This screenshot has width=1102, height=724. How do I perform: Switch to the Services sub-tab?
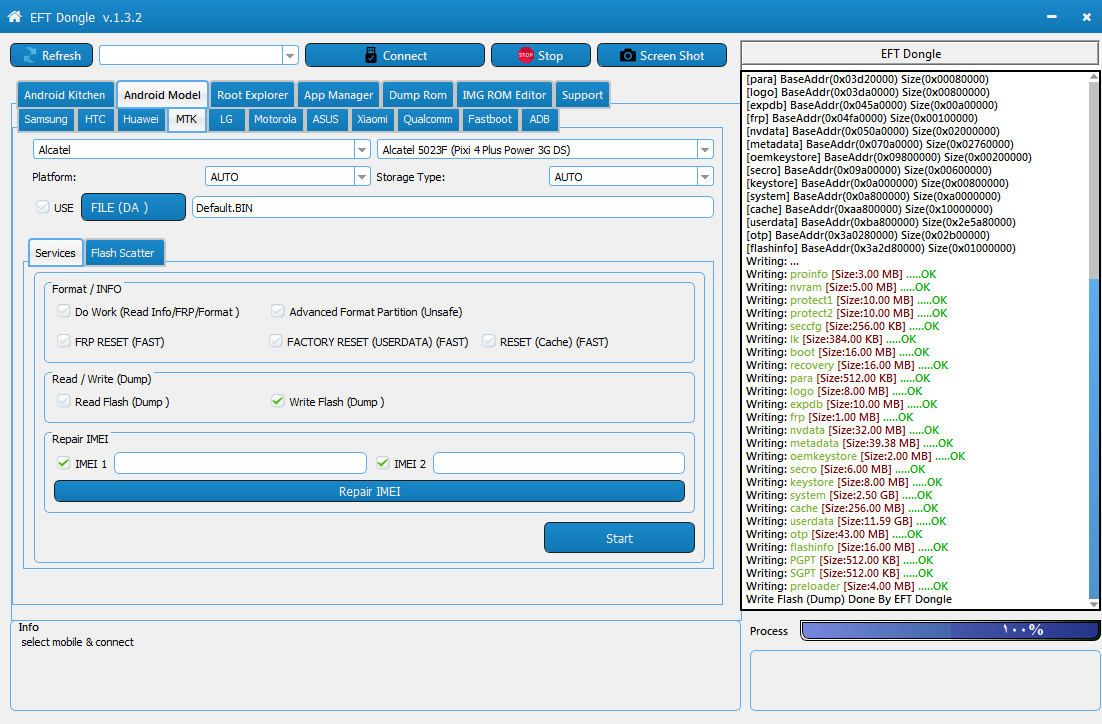click(56, 253)
